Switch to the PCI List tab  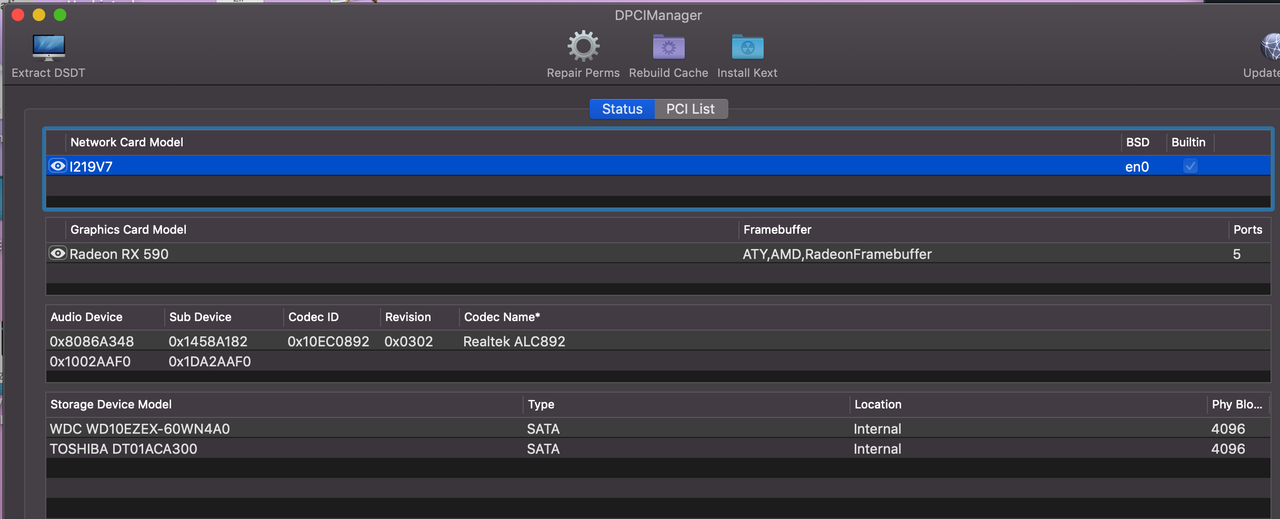tap(691, 109)
